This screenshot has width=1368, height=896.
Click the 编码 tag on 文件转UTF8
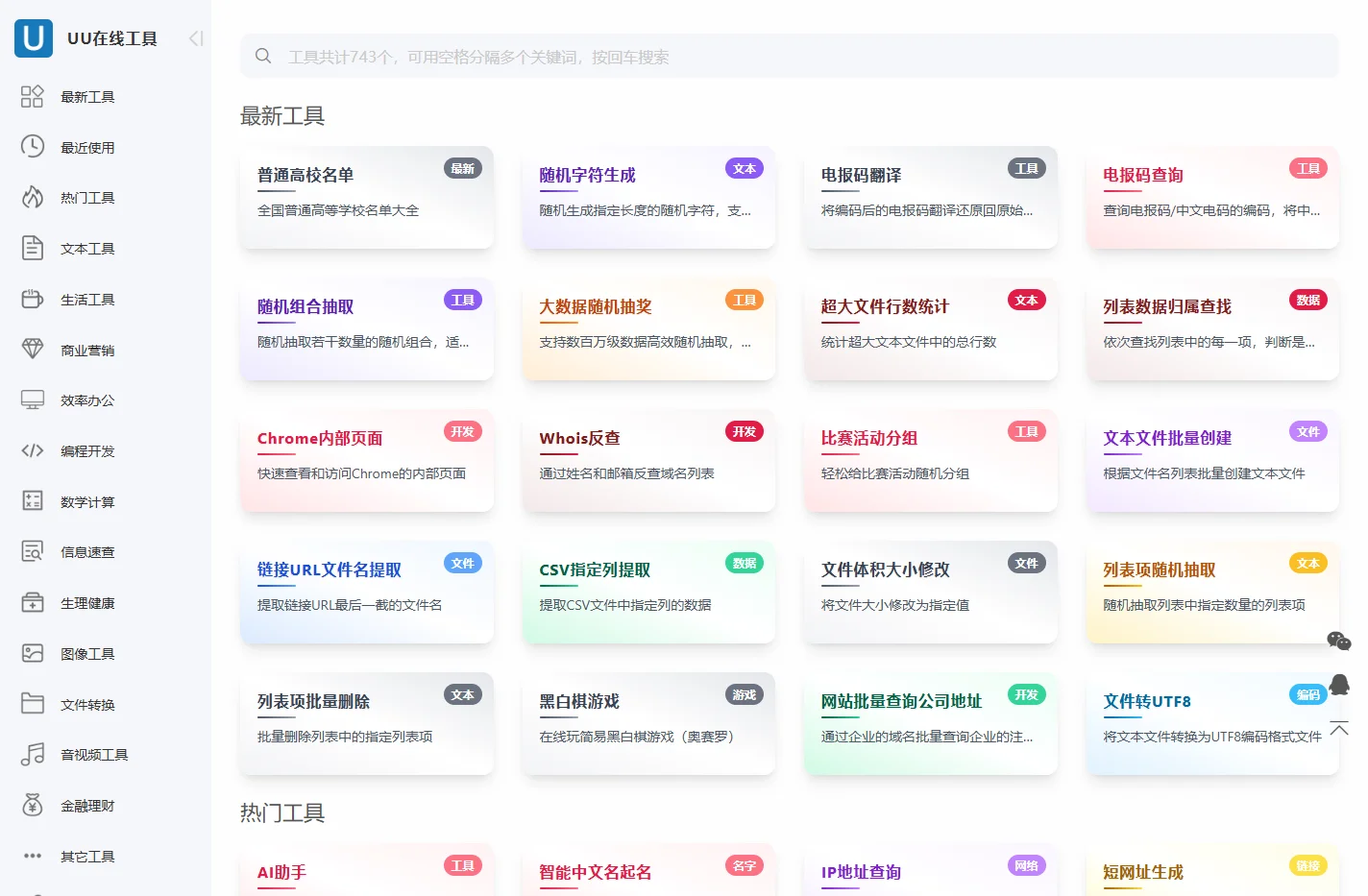(x=1308, y=694)
